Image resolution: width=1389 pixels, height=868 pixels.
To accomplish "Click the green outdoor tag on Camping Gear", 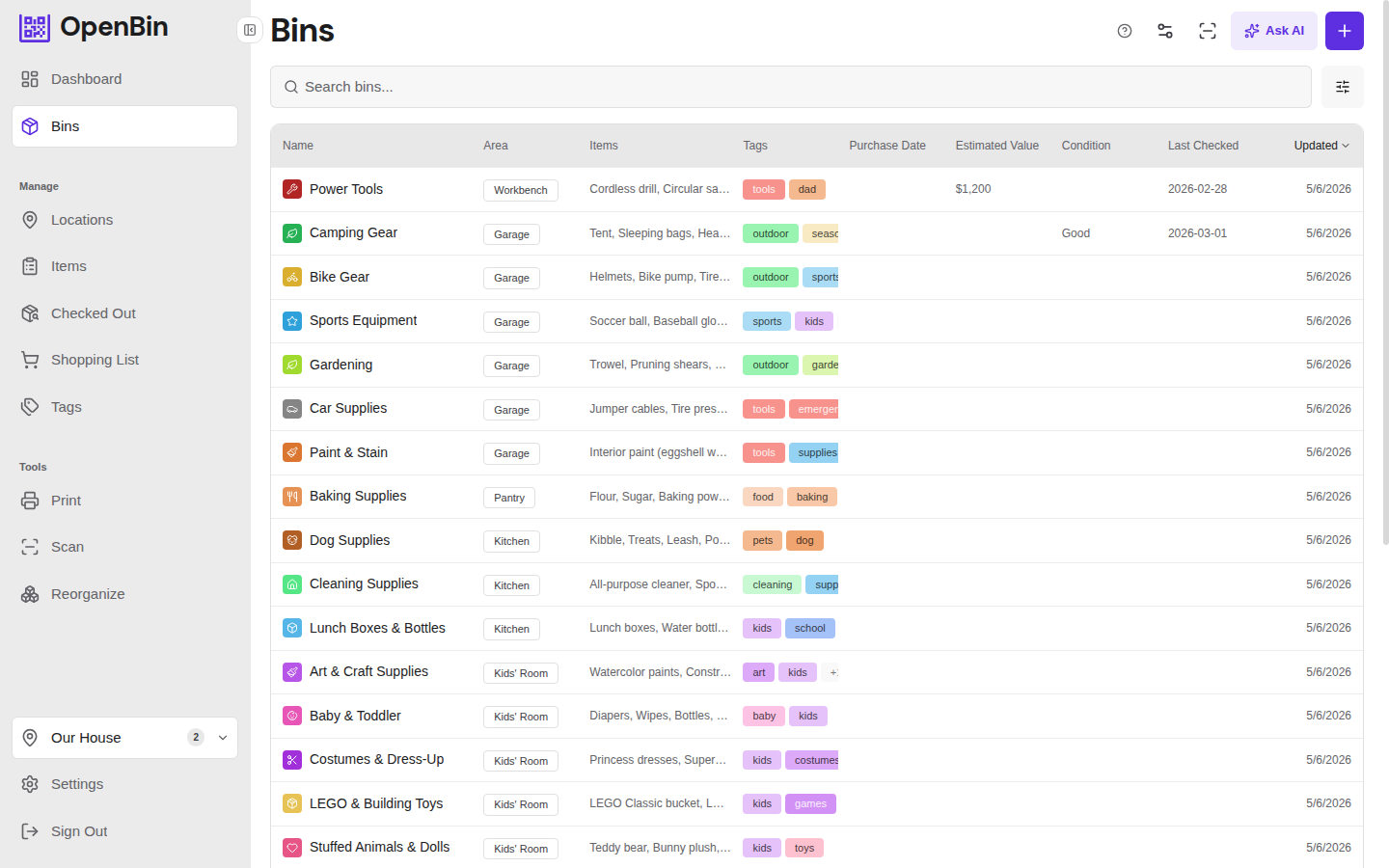I will point(771,233).
